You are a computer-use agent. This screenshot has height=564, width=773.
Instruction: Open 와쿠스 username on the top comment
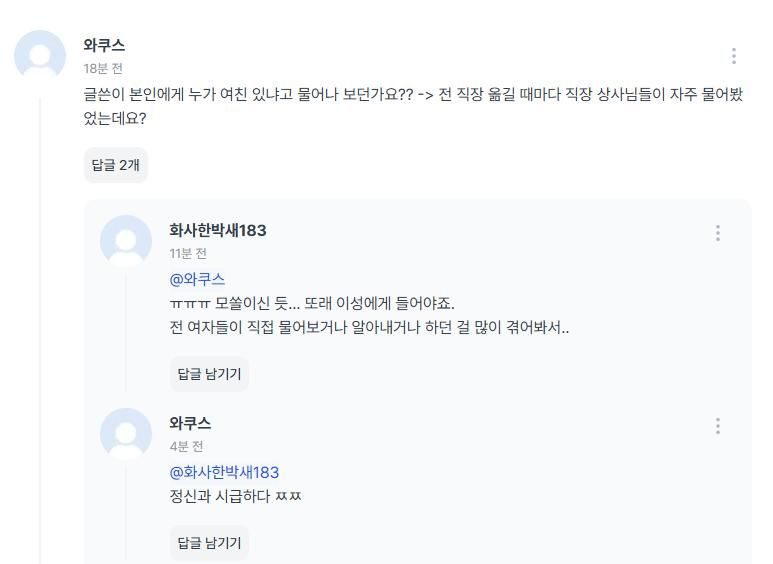pos(104,46)
